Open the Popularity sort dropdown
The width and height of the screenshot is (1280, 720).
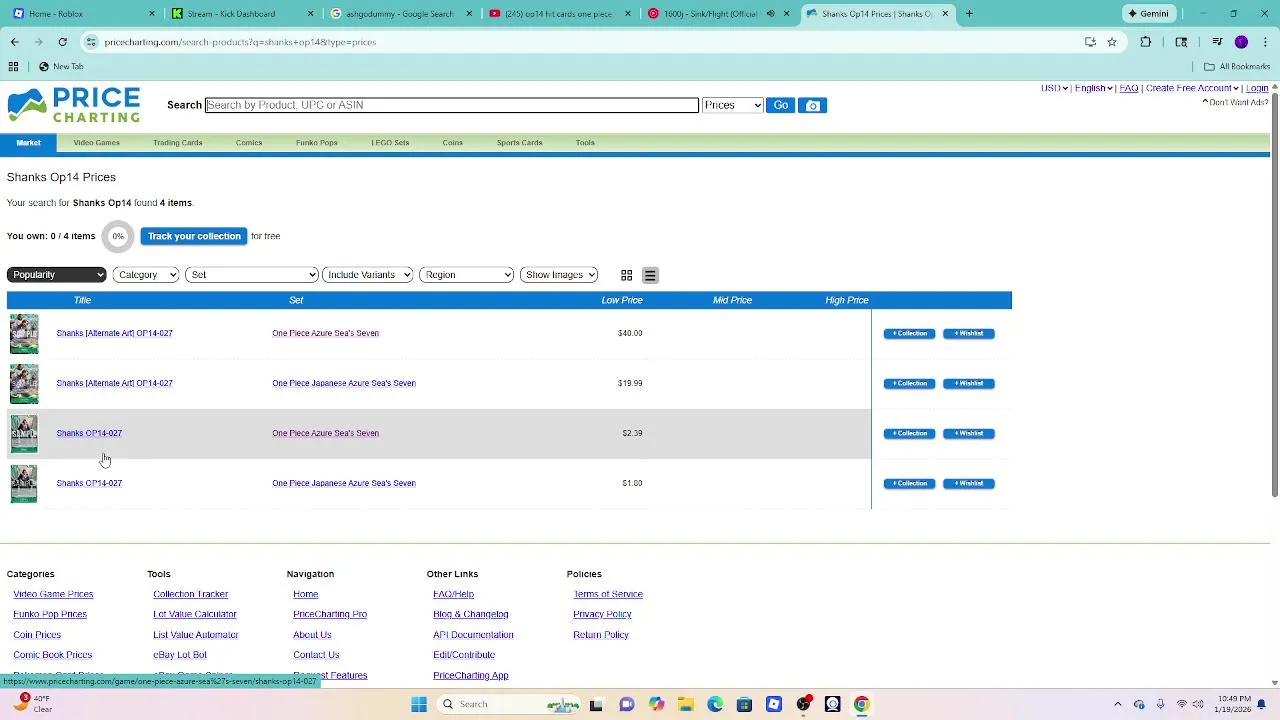pyautogui.click(x=56, y=275)
